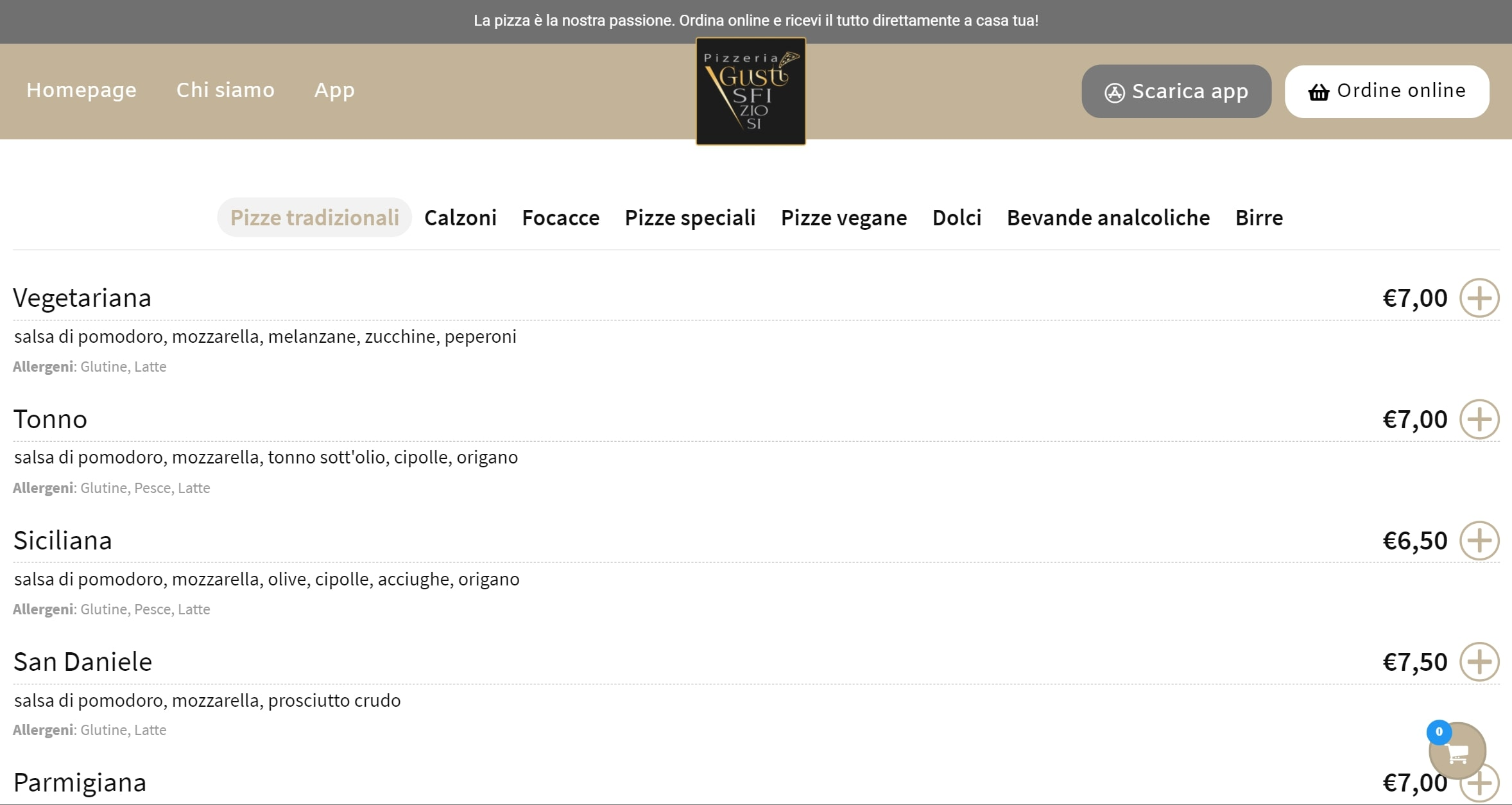Viewport: 1512px width, 805px height.
Task: Open the App page link
Action: pyautogui.click(x=334, y=90)
